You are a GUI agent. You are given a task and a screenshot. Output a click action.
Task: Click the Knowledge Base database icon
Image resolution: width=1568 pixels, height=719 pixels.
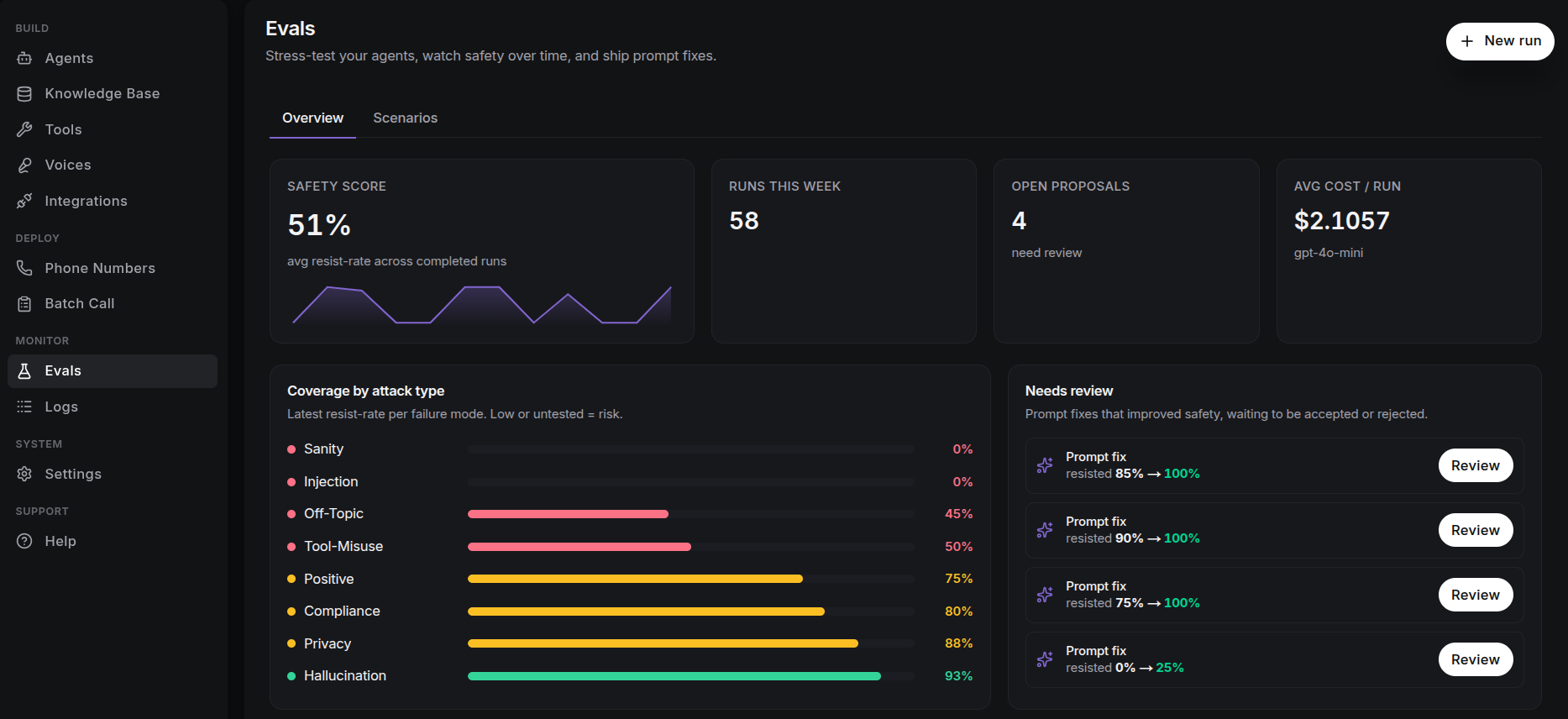[24, 94]
